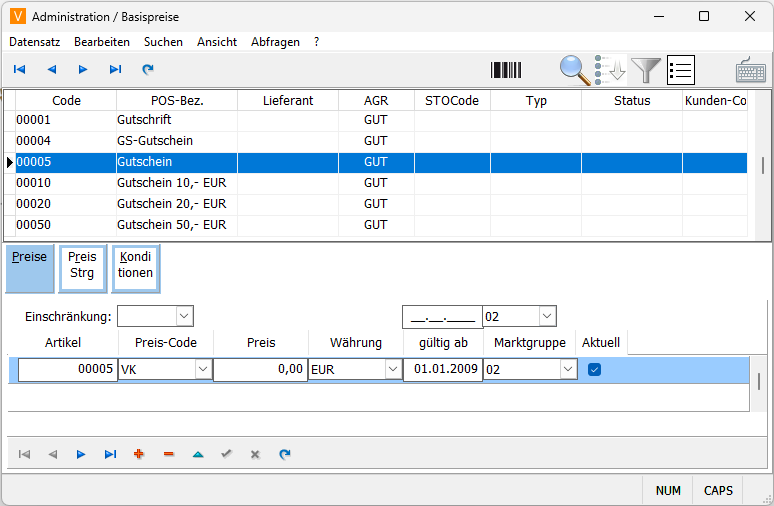
Task: Open the Währung EUR dropdown
Action: click(x=391, y=370)
